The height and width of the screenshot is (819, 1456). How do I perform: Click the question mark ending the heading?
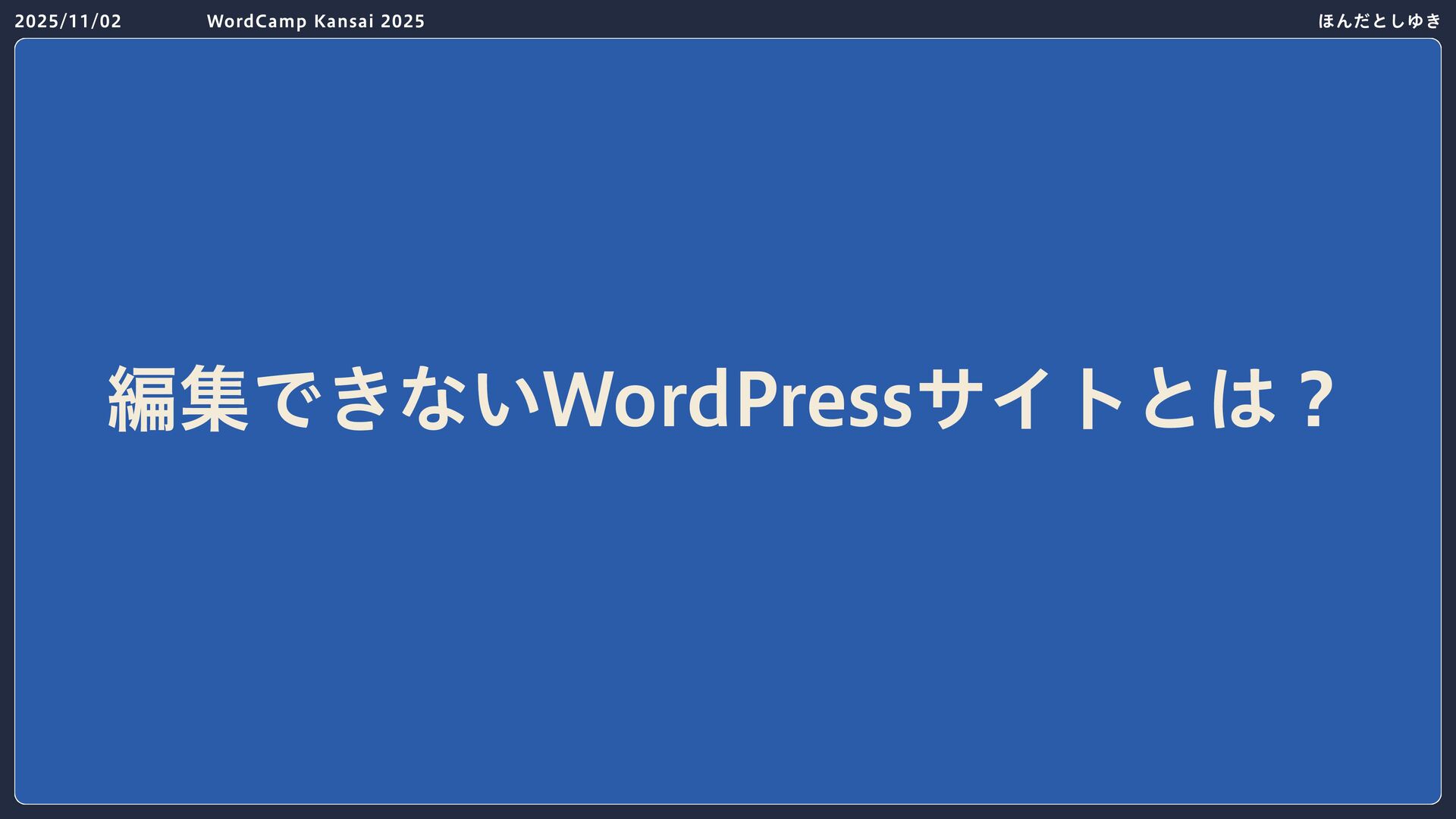[1316, 399]
